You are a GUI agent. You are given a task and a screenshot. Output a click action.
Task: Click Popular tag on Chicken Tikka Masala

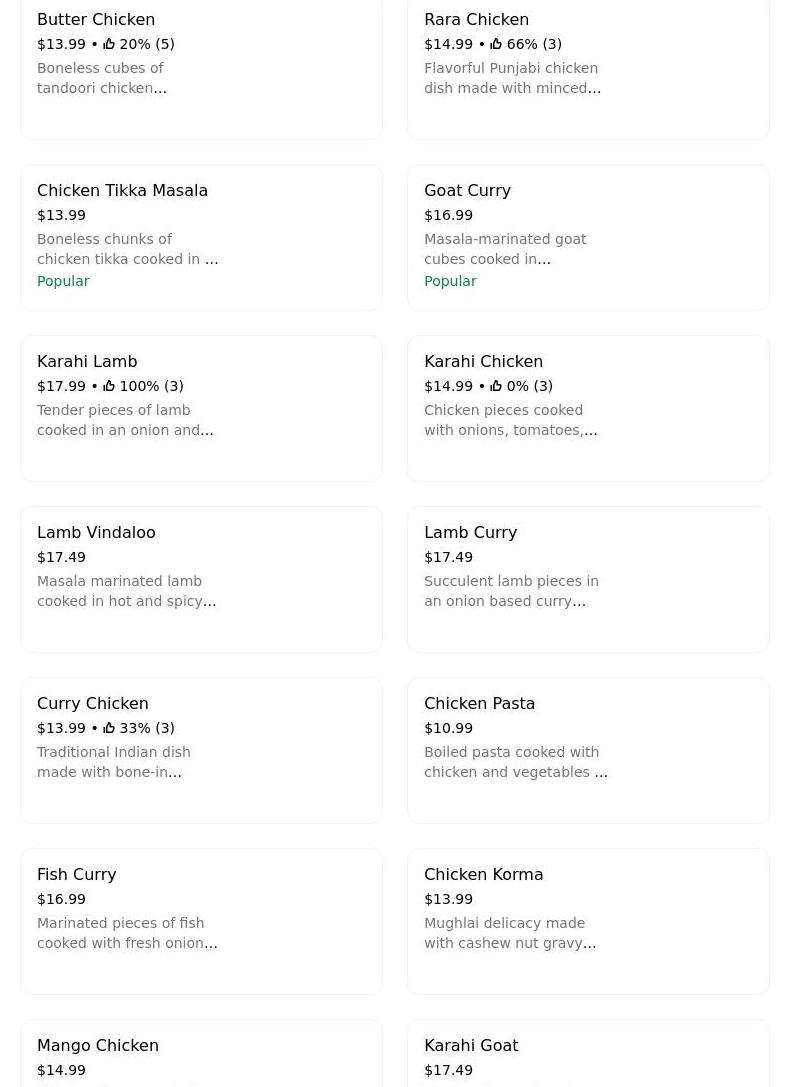(63, 281)
